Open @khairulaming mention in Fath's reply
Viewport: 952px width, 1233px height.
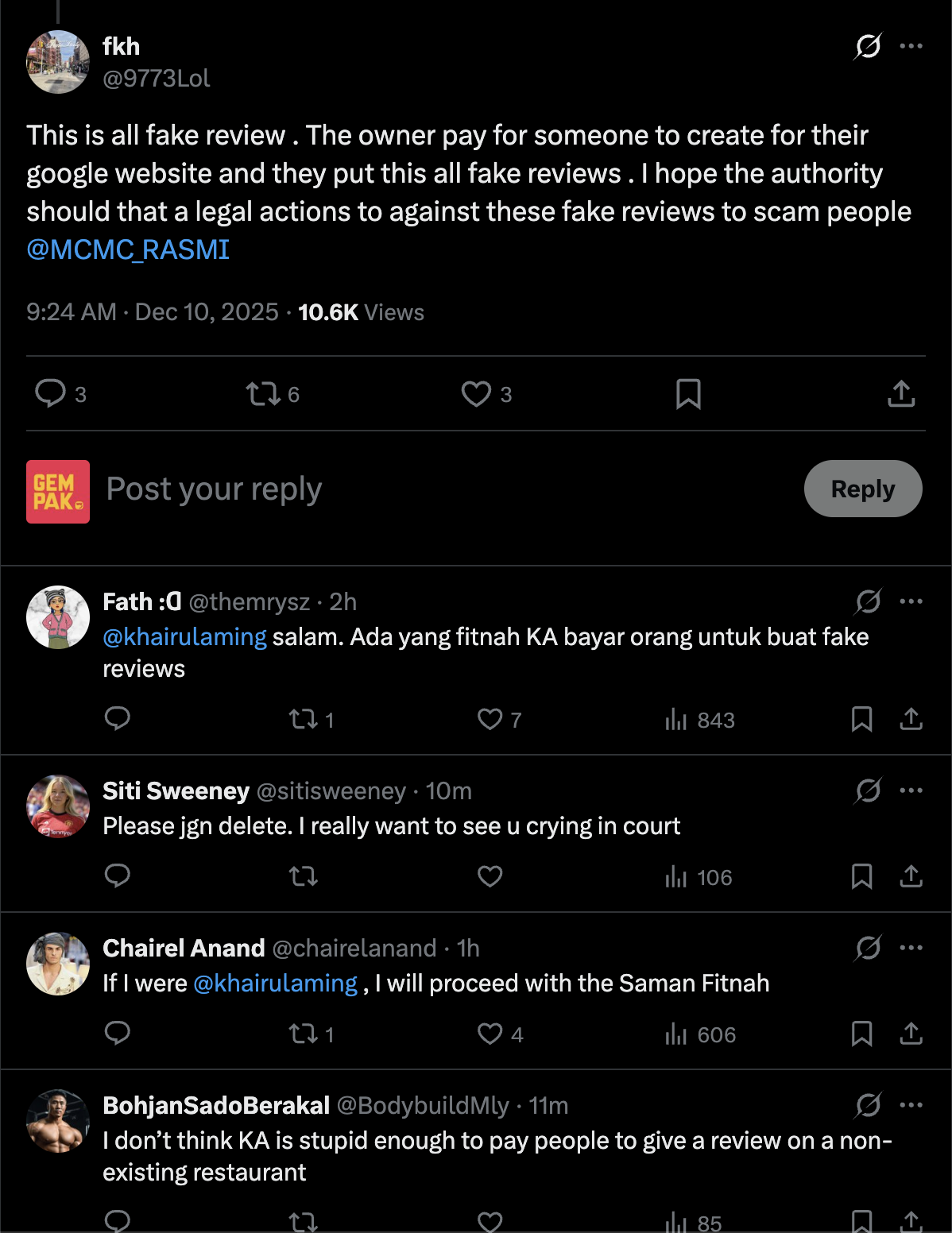click(184, 637)
